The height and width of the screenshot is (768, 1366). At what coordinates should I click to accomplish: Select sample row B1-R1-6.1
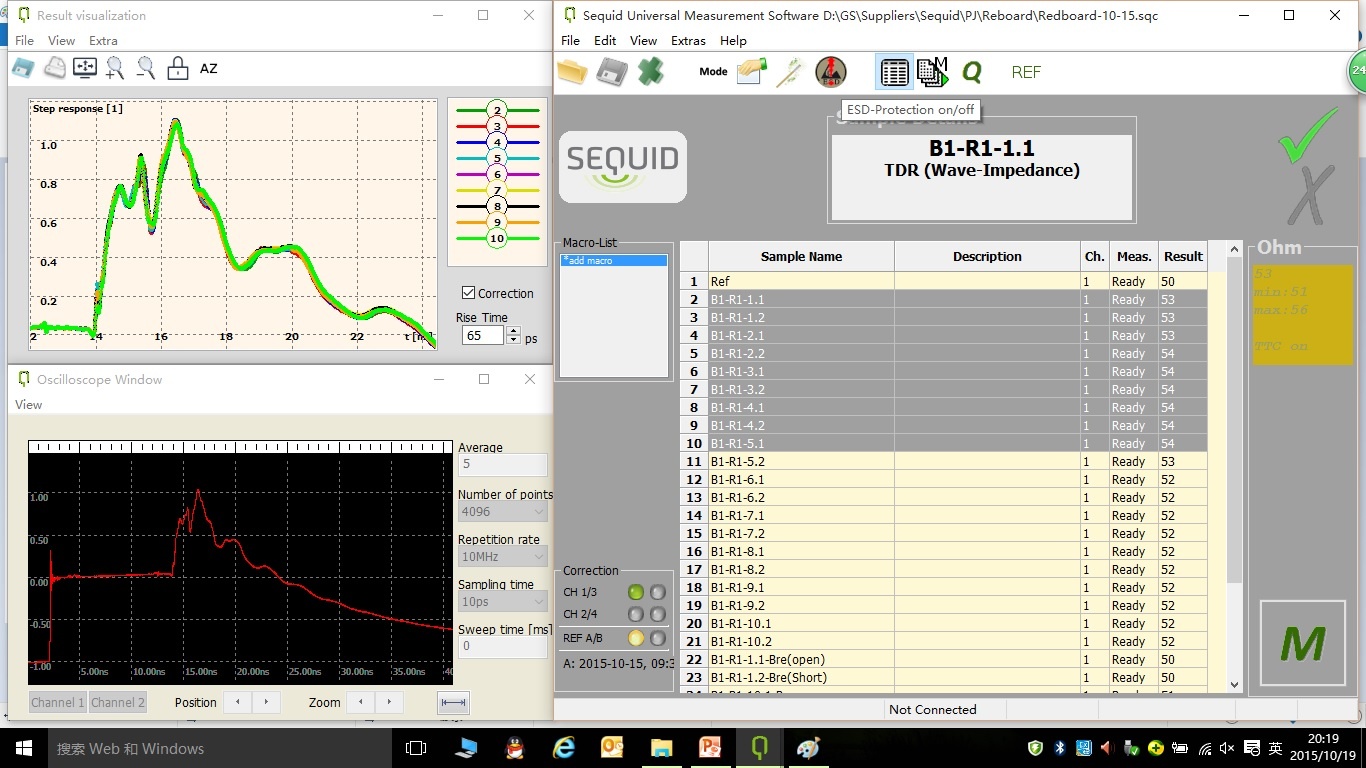coord(800,479)
